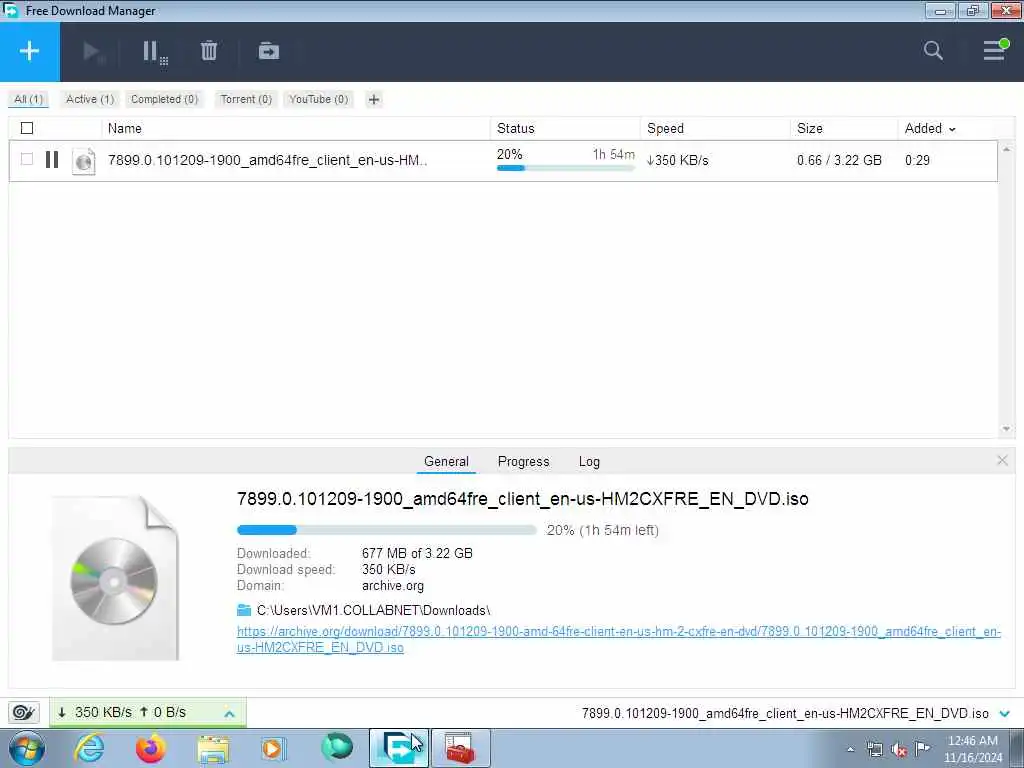Click the network tray icon

click(874, 750)
